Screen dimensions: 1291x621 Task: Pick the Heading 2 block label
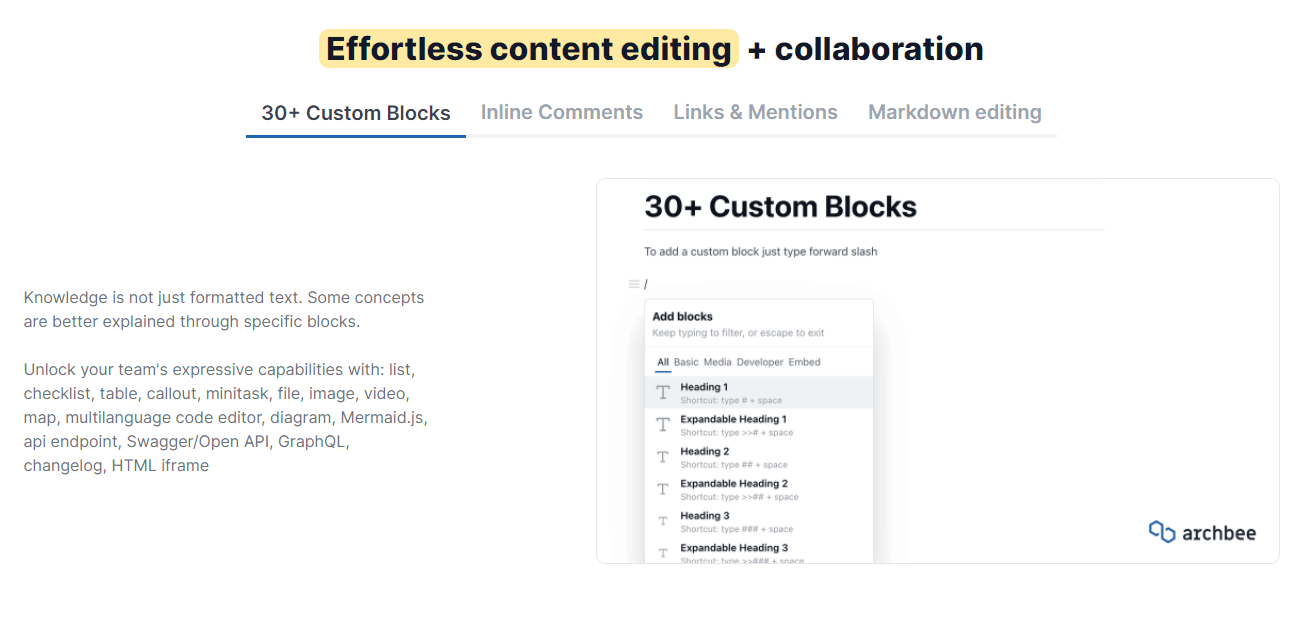pos(704,451)
